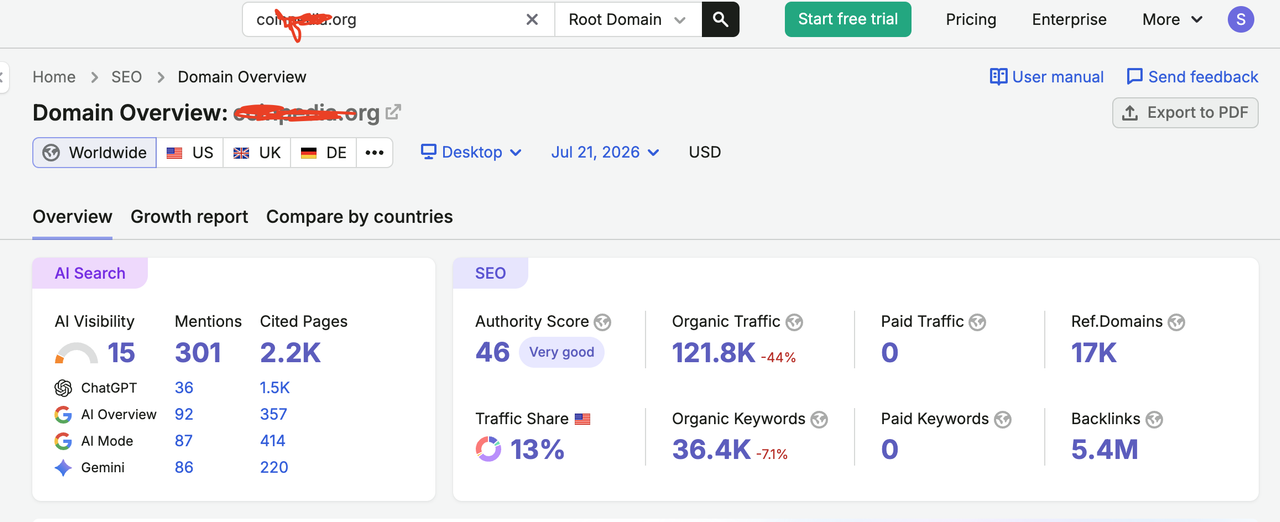The width and height of the screenshot is (1280, 522).
Task: Select the Worldwide region toggle
Action: pos(95,153)
